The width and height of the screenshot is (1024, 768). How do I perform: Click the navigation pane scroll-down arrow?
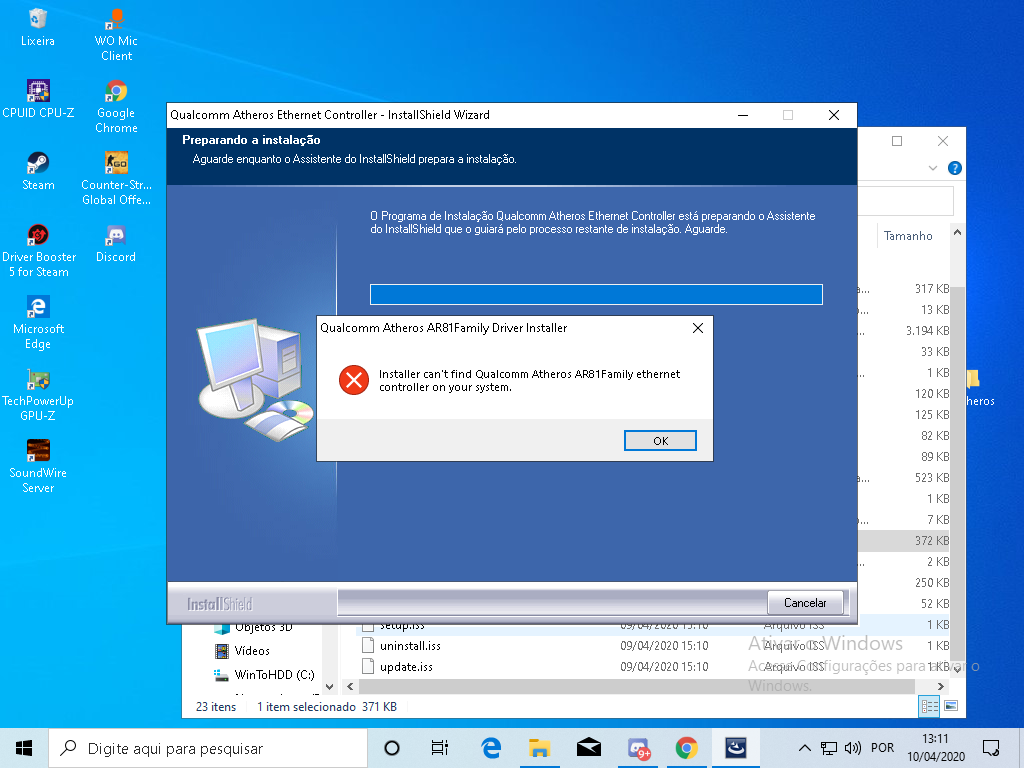point(329,686)
